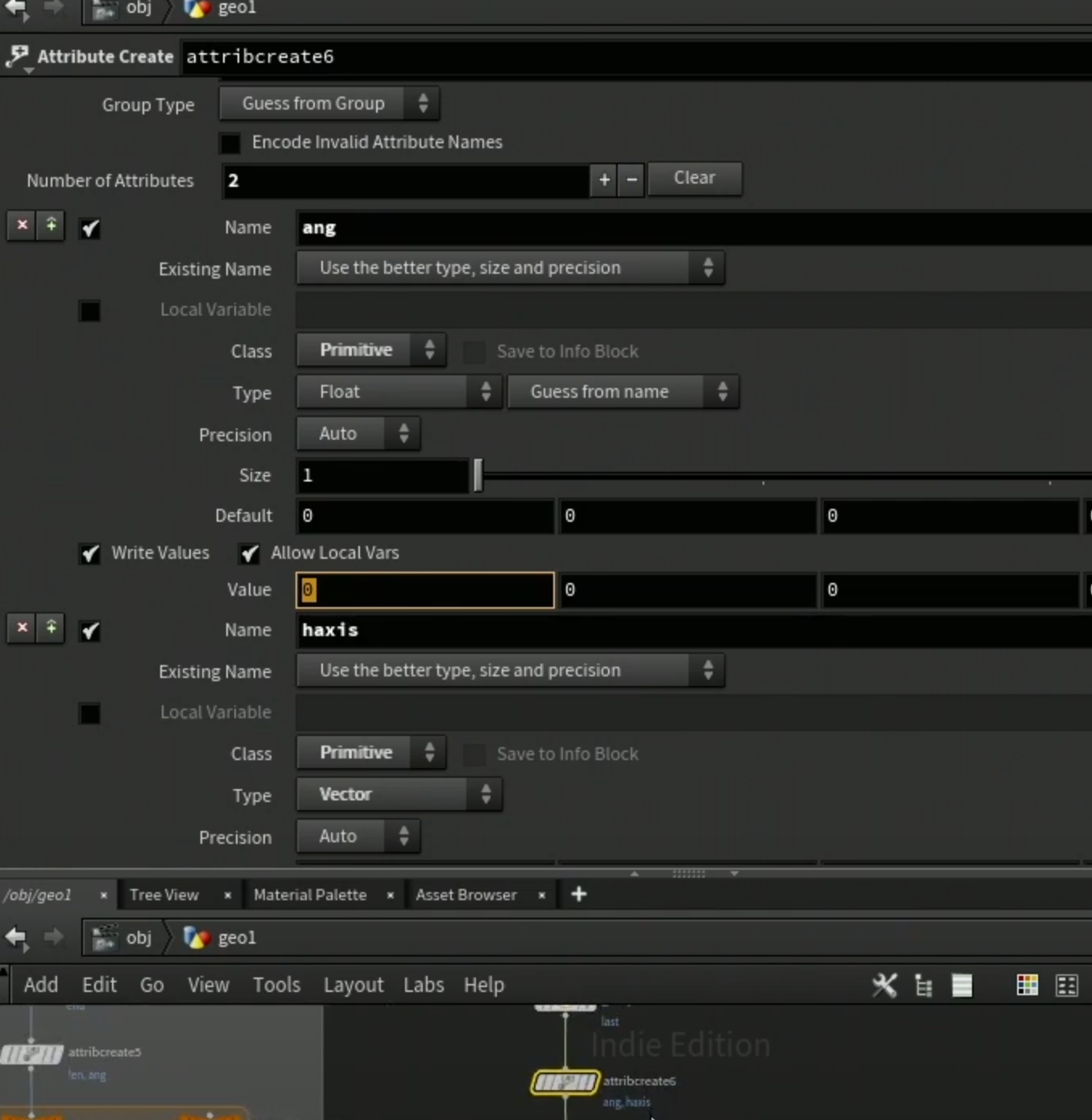Click the back arrow in network path bar
Viewport: 1092px width, 1120px height.
[x=16, y=937]
